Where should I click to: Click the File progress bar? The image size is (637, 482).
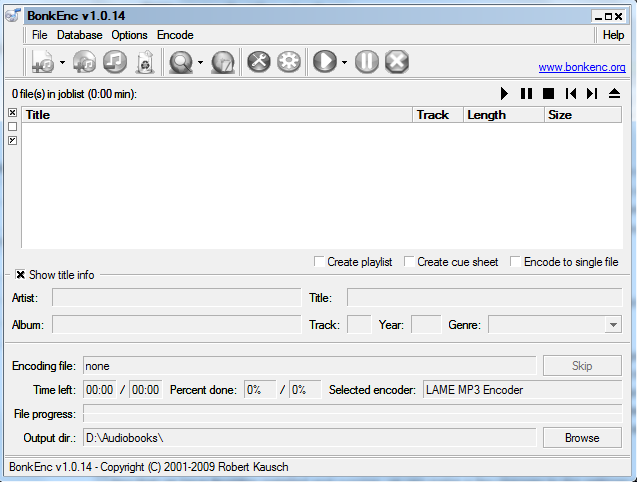[353, 414]
